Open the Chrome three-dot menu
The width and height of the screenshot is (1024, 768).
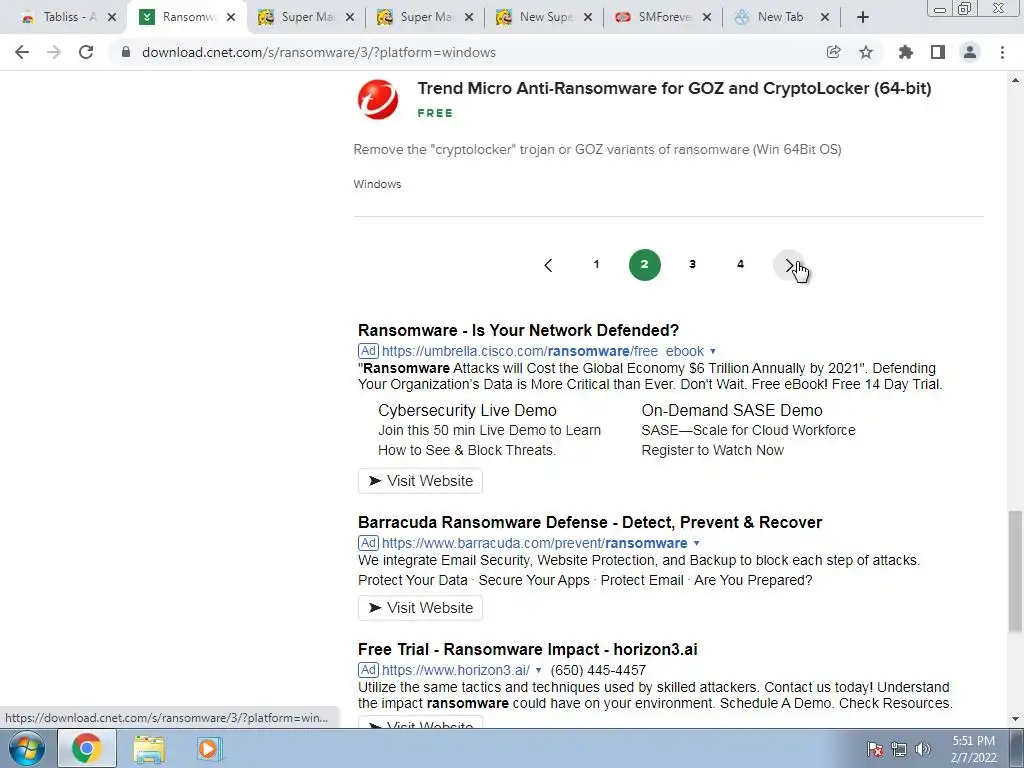click(1002, 52)
